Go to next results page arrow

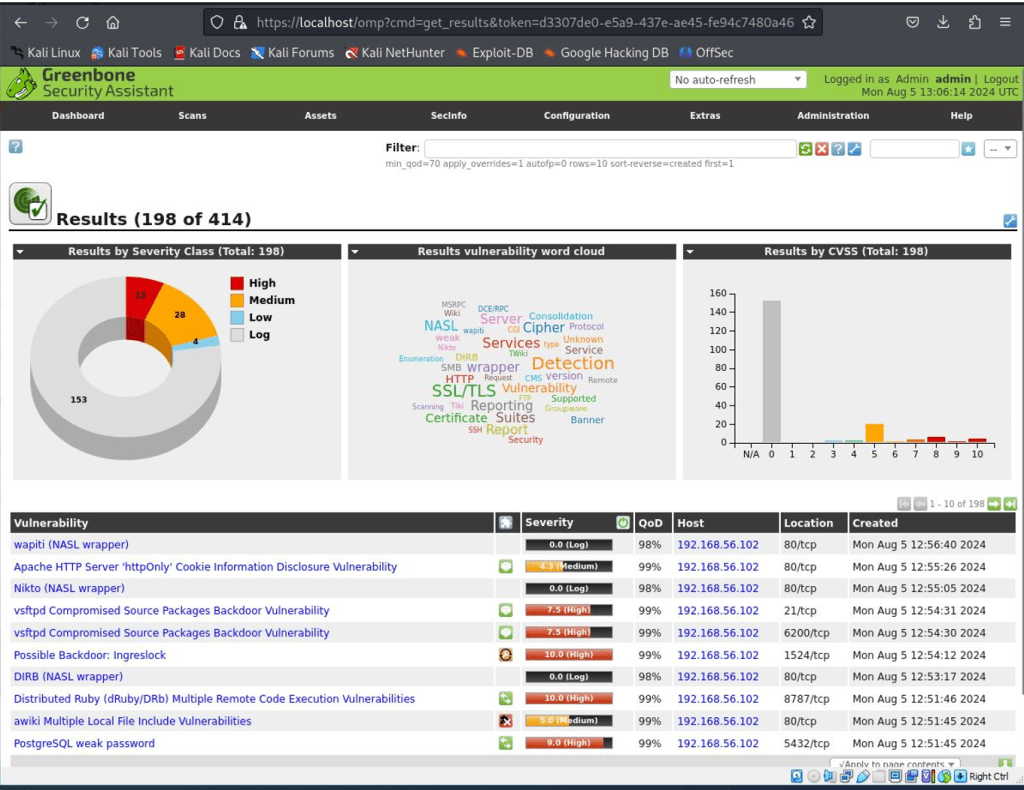tap(994, 503)
